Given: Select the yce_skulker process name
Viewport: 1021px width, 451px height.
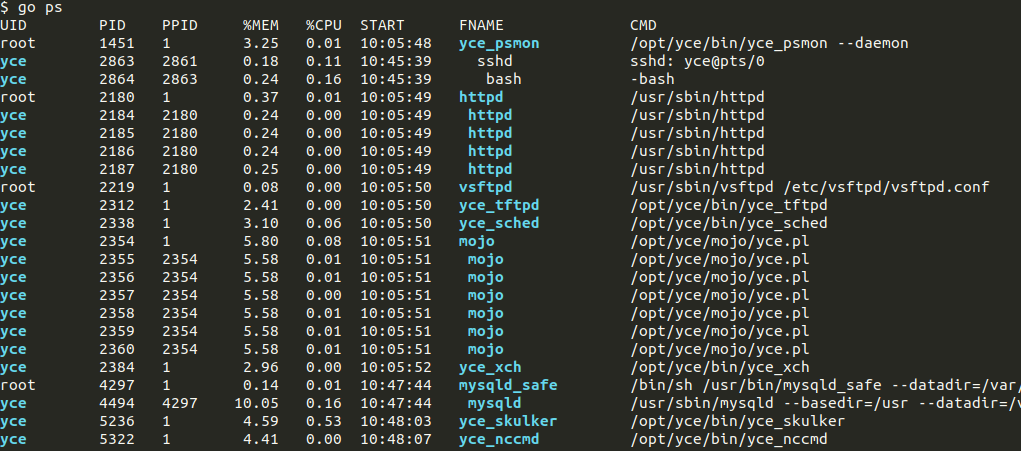Looking at the screenshot, I should pos(507,421).
